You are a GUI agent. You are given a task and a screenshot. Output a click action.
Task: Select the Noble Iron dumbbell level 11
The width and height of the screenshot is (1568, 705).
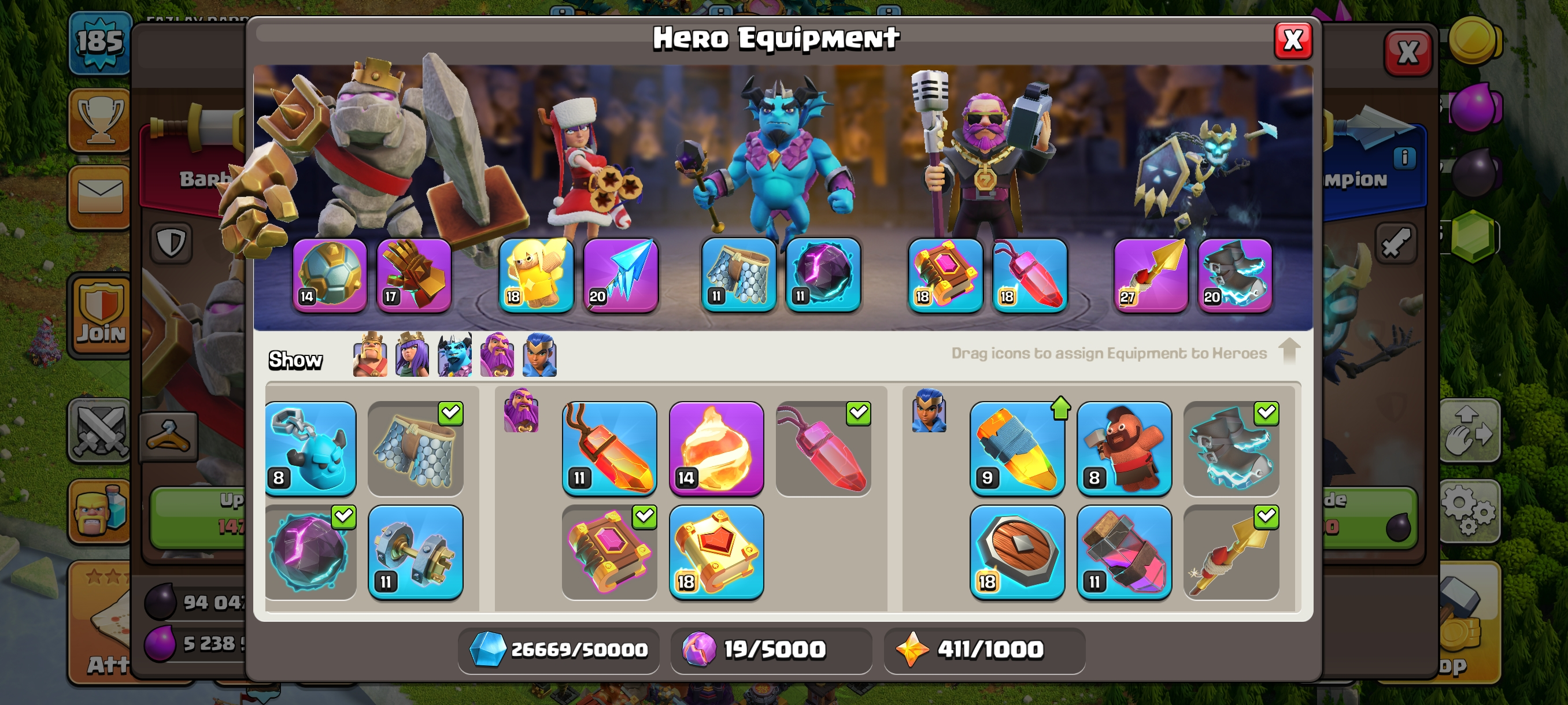click(x=416, y=552)
